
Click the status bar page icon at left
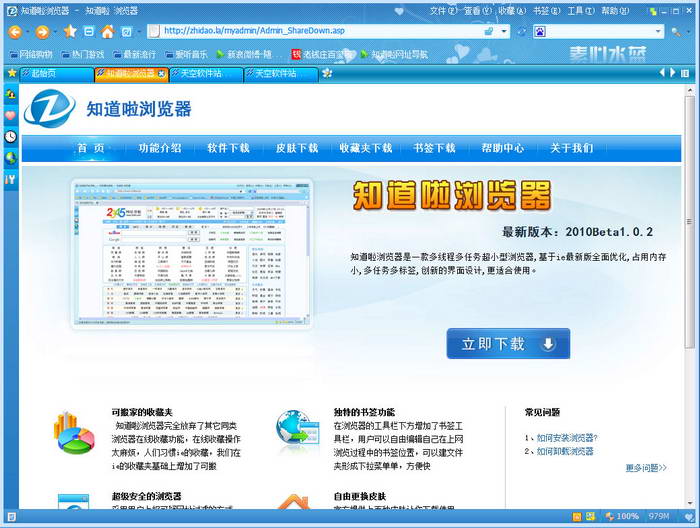pyautogui.click(x=12, y=517)
